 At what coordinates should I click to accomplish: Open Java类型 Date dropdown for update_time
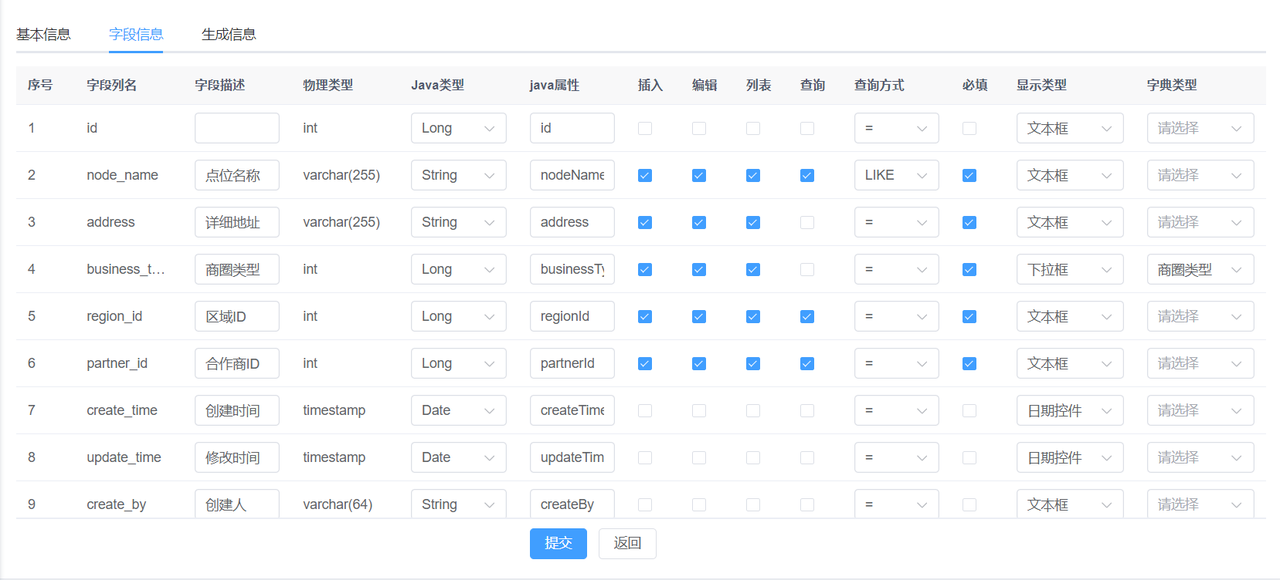458,457
